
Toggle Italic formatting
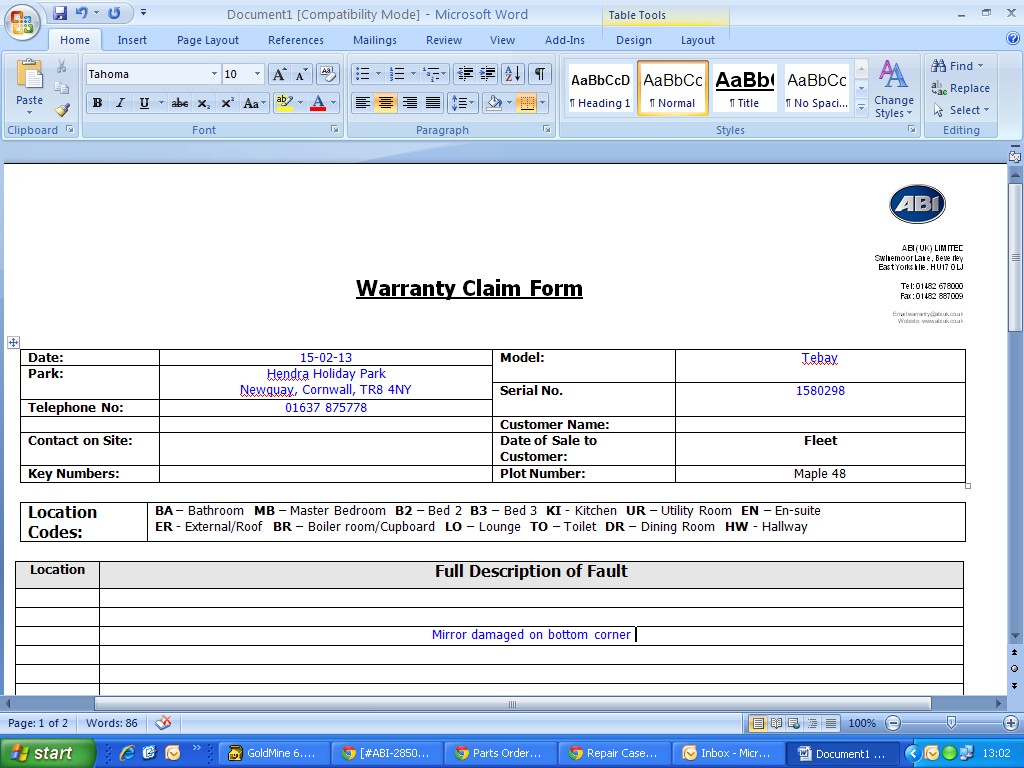click(120, 103)
